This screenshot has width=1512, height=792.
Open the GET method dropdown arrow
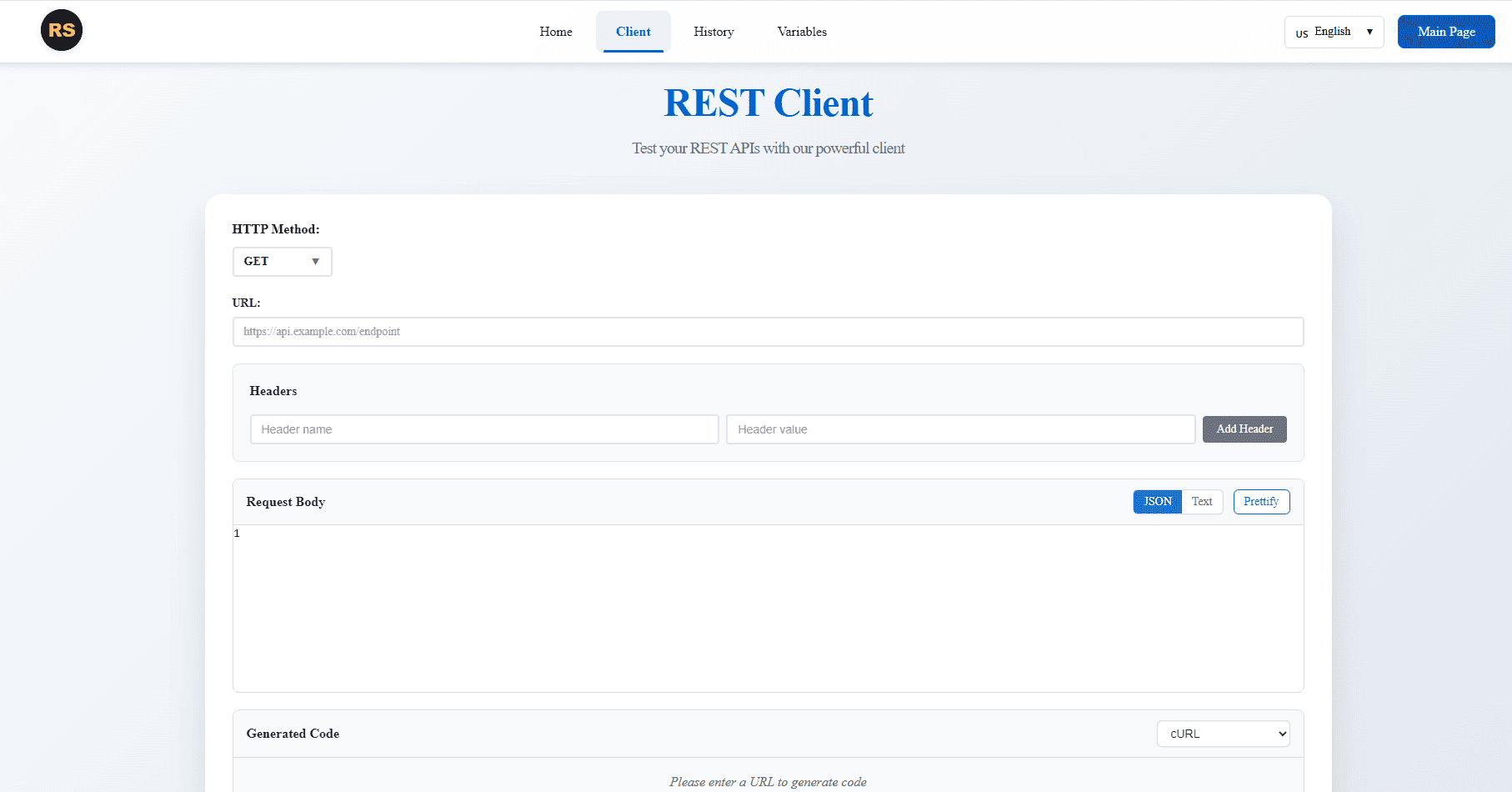pyautogui.click(x=316, y=261)
